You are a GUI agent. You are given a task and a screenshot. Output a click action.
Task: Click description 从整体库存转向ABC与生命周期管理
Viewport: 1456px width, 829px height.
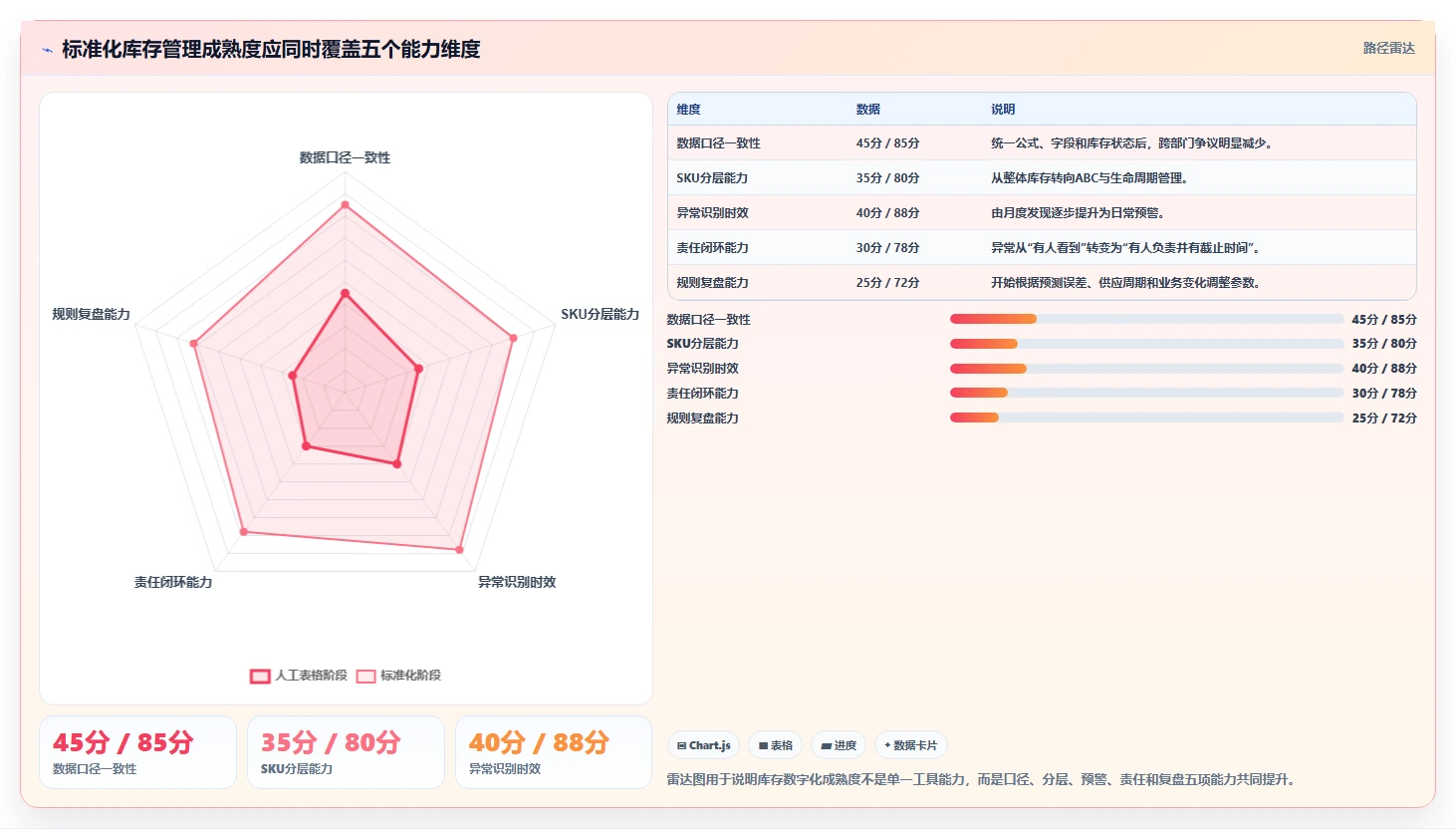coord(1089,178)
